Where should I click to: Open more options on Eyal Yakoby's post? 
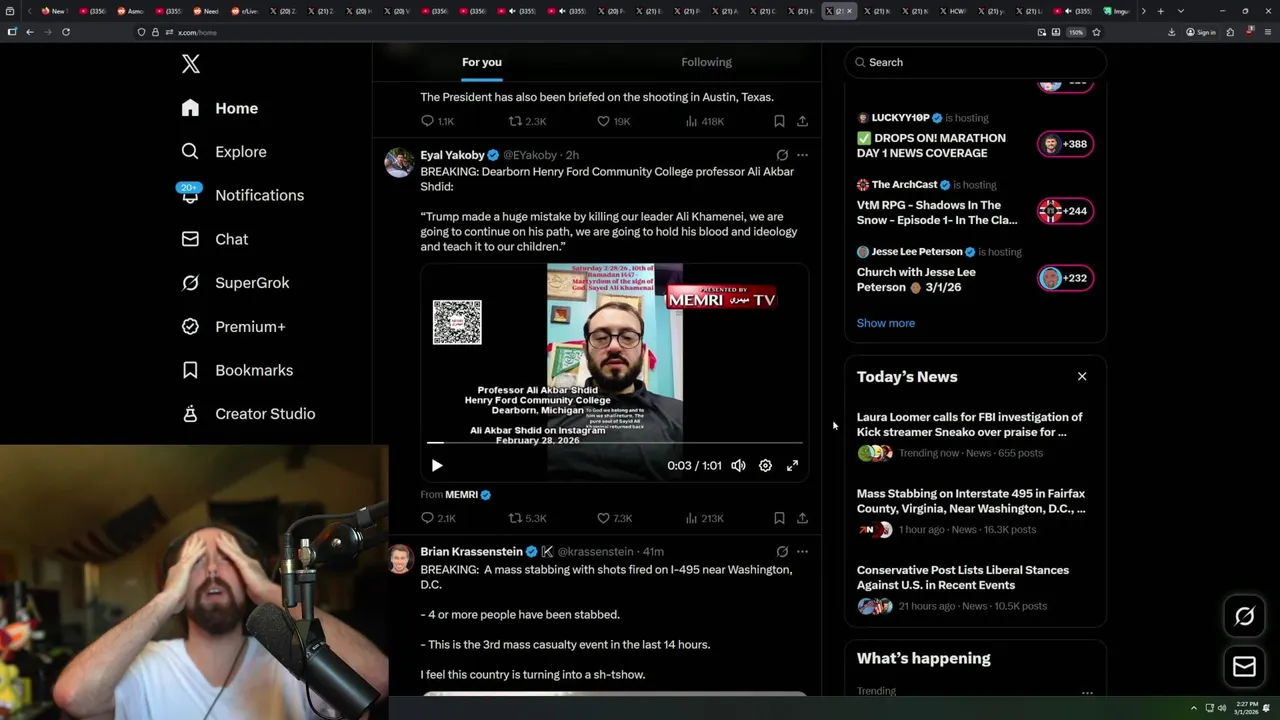802,155
